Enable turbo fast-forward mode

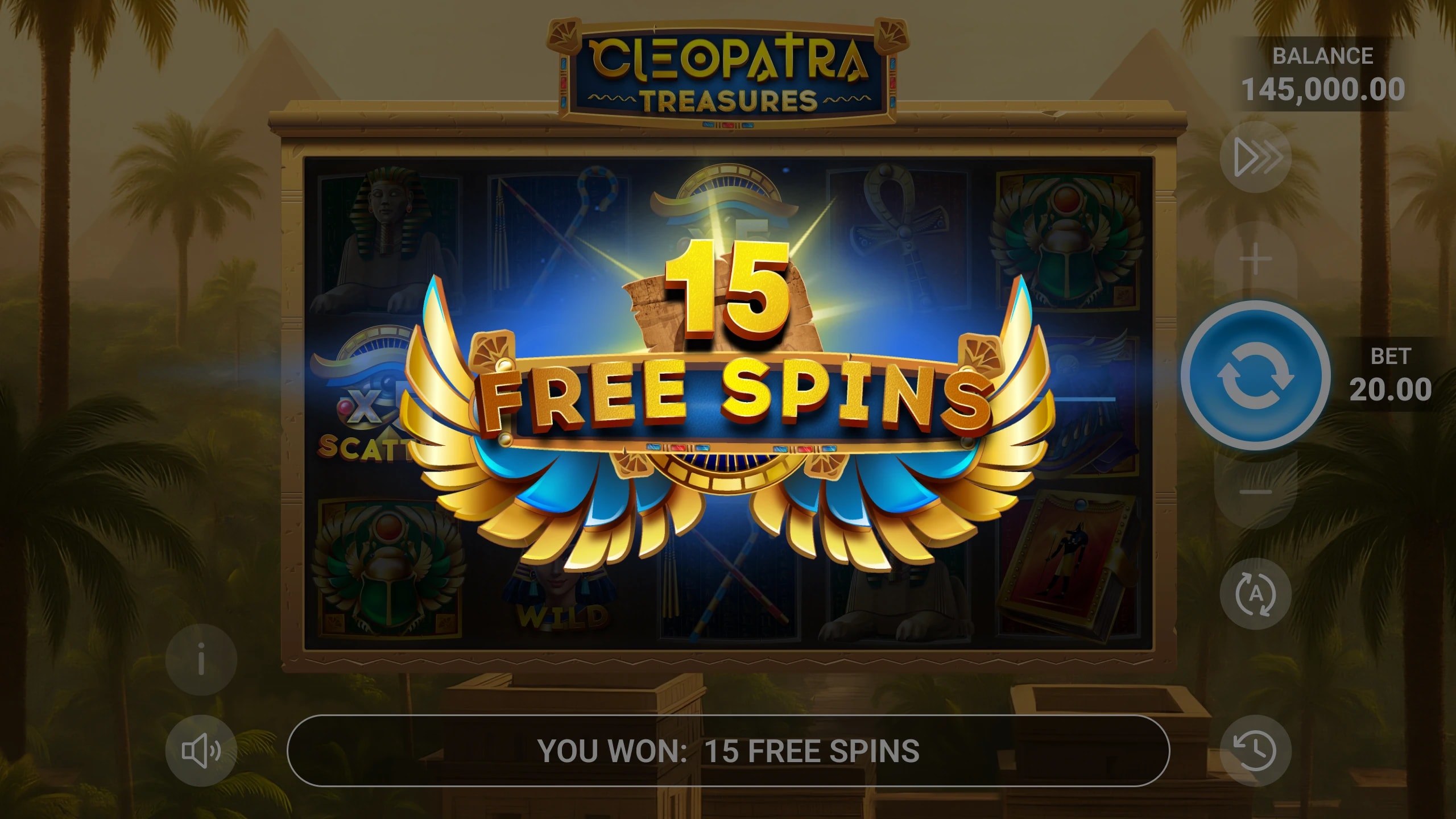pos(1255,156)
